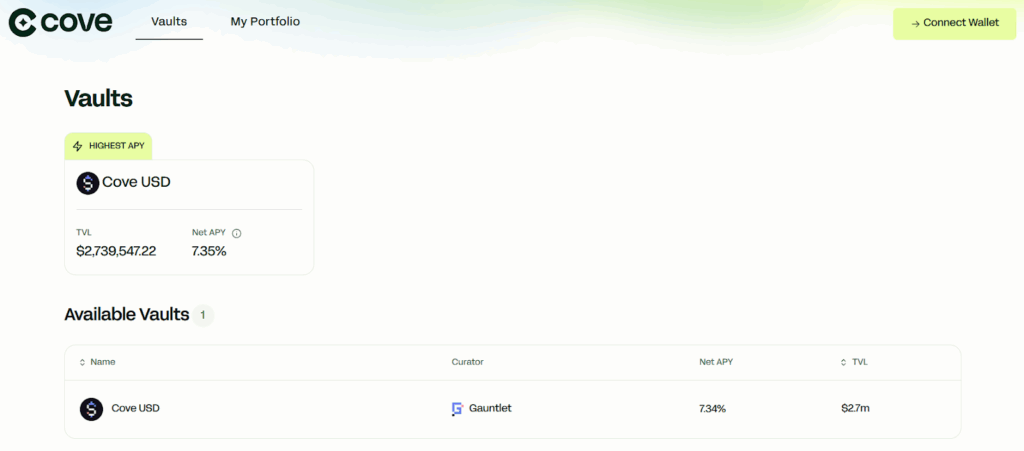Viewport: 1024px width, 451px height.
Task: Click the Gauntlet curator name
Action: pyautogui.click(x=490, y=408)
